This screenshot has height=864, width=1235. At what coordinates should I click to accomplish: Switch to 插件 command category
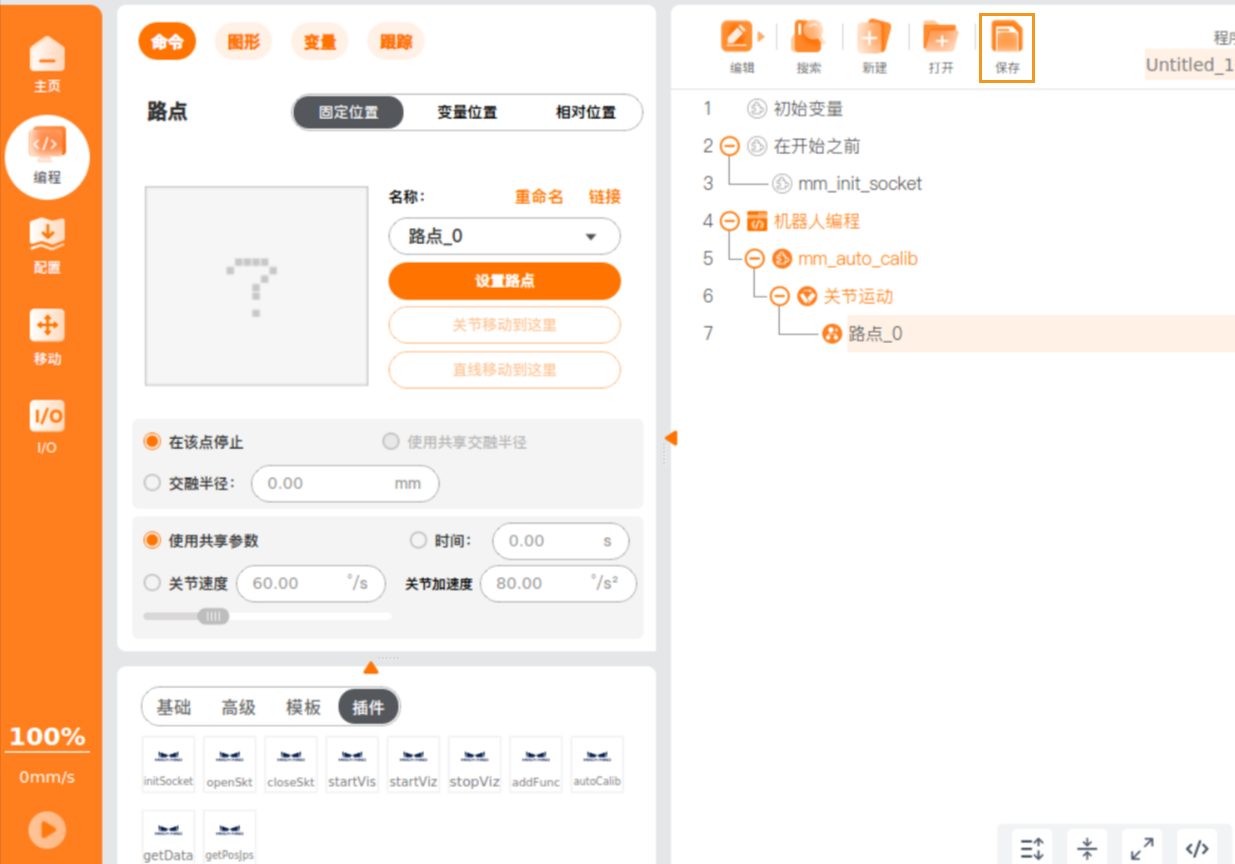point(368,707)
